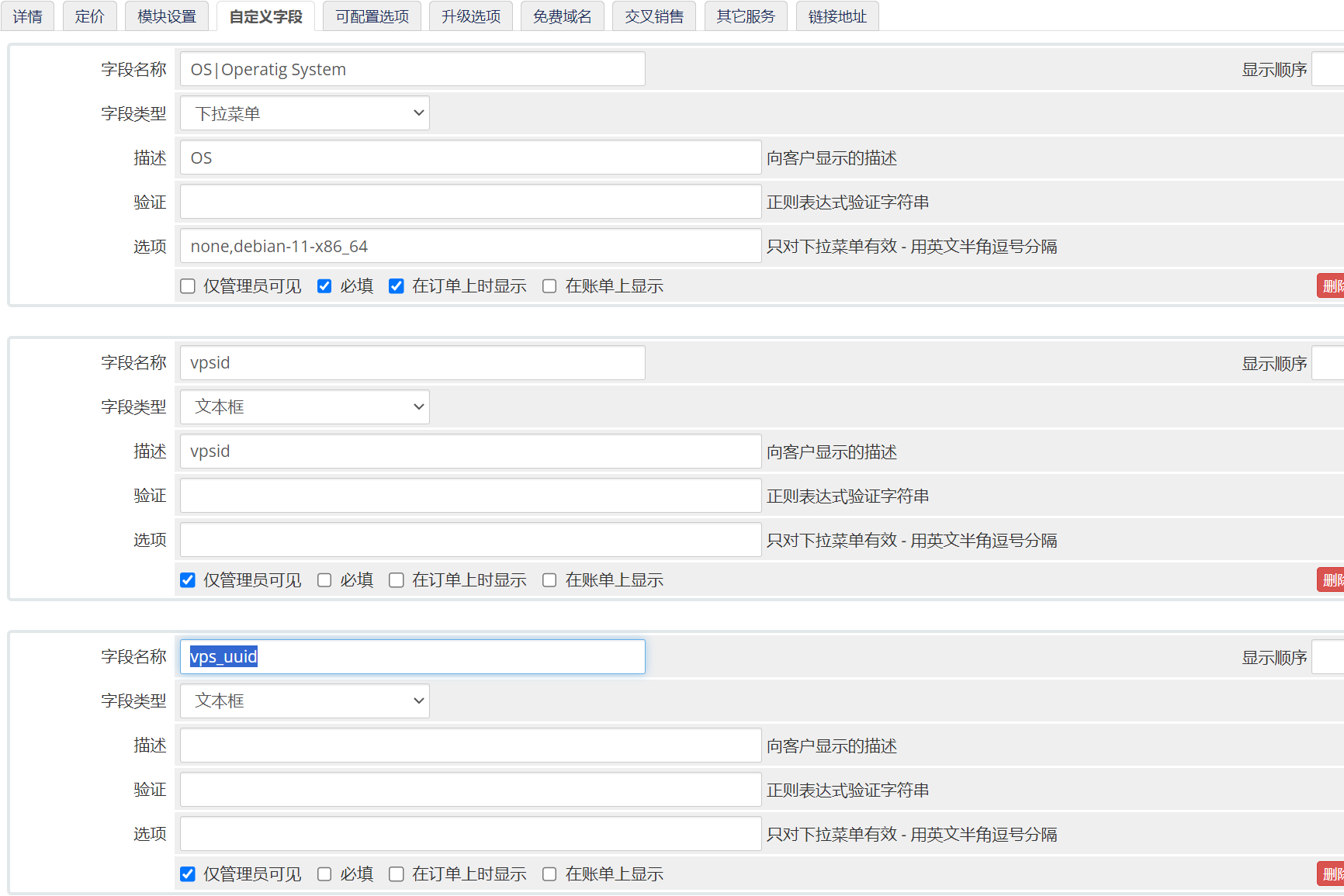Screen dimensions: 1344x896
Task: Click the empty 验证 field of OS field
Action: [x=471, y=202]
